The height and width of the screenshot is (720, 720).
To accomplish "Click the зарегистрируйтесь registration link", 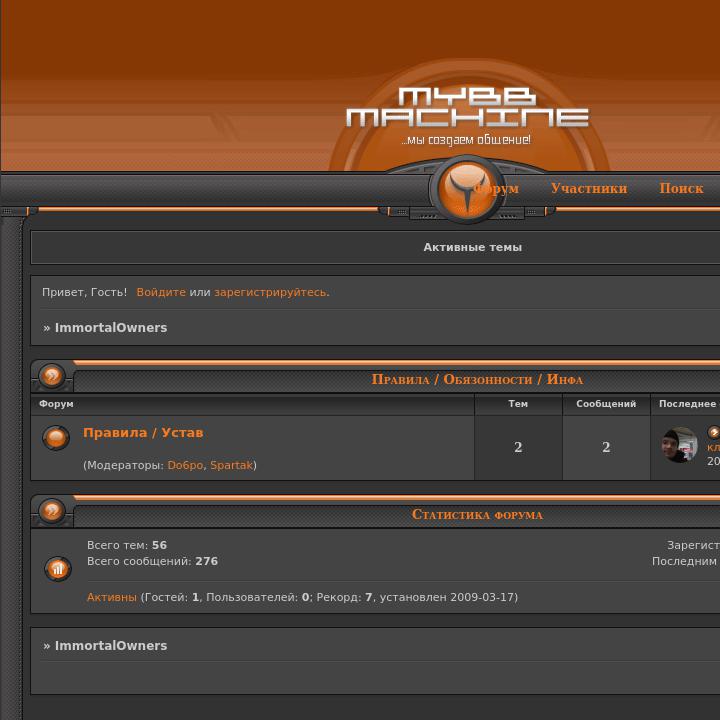I will (270, 292).
